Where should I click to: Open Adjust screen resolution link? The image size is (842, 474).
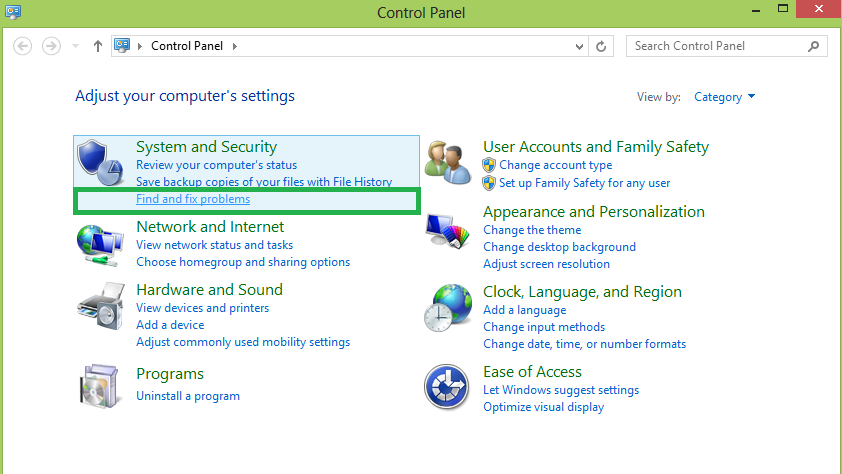(x=547, y=264)
